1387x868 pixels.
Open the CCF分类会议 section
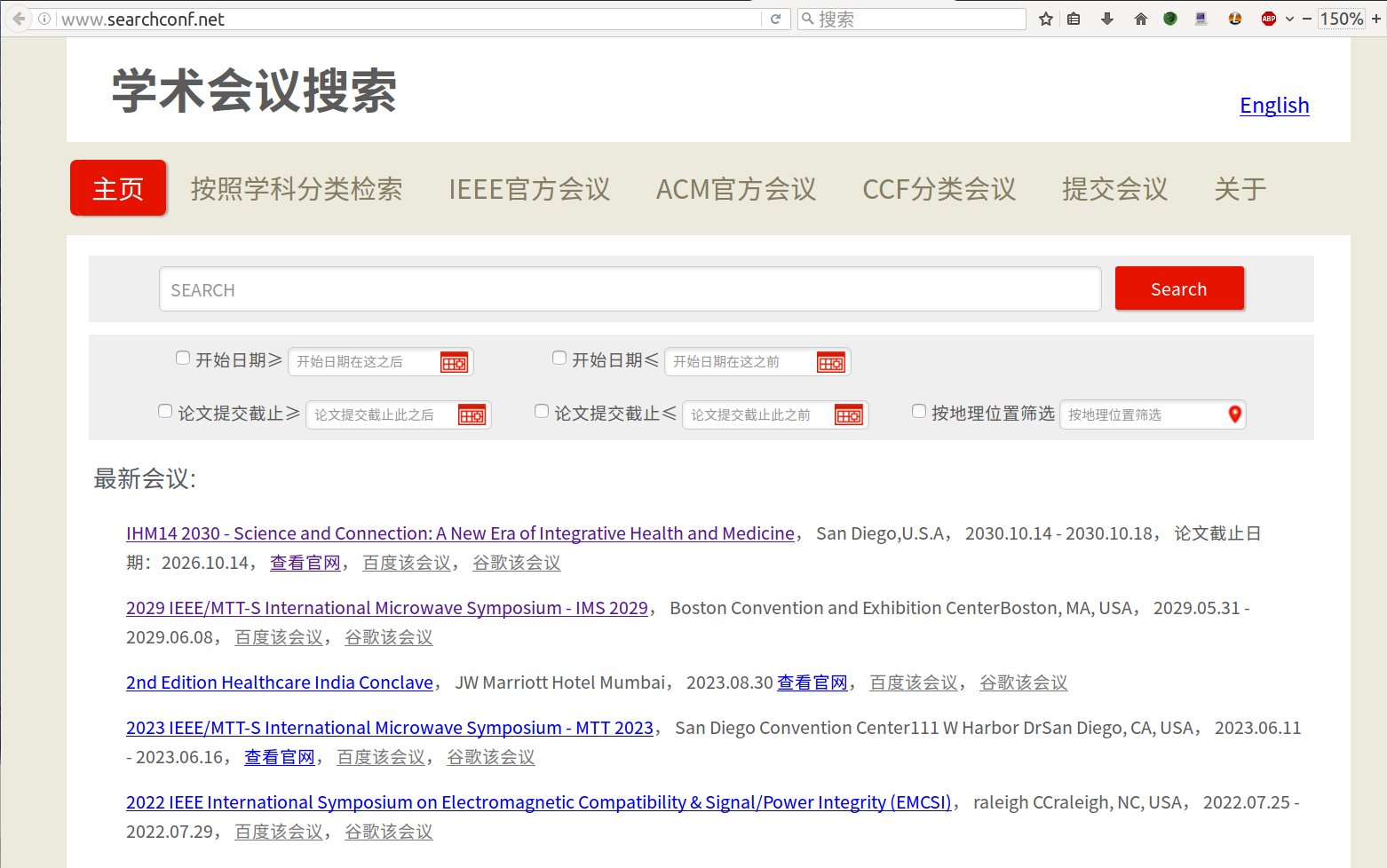[x=939, y=189]
